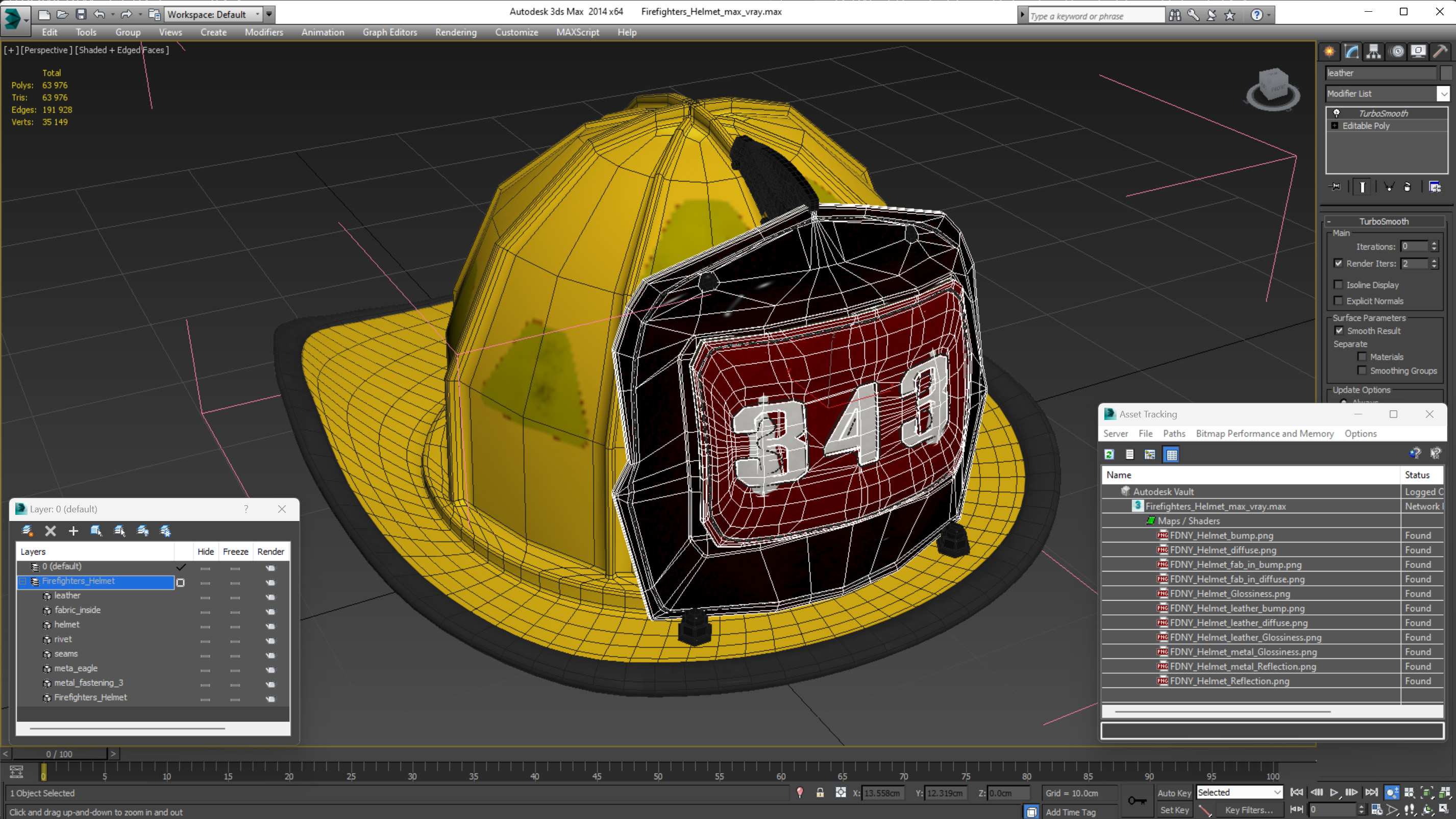The width and height of the screenshot is (1456, 819).
Task: Open the quick access toolbar customize arrow
Action: pos(269,14)
